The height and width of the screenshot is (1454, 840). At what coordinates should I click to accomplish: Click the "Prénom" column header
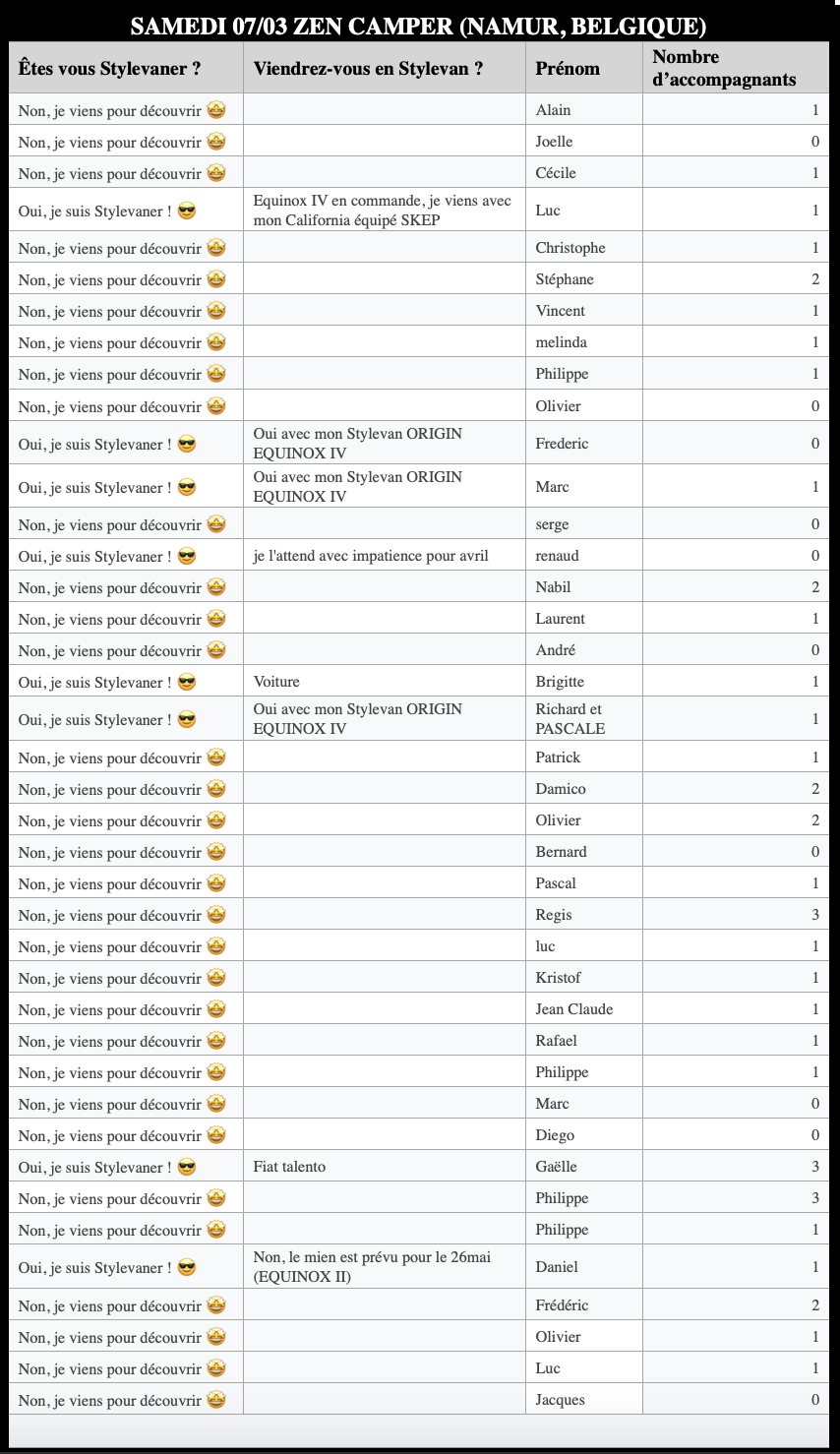pos(568,68)
